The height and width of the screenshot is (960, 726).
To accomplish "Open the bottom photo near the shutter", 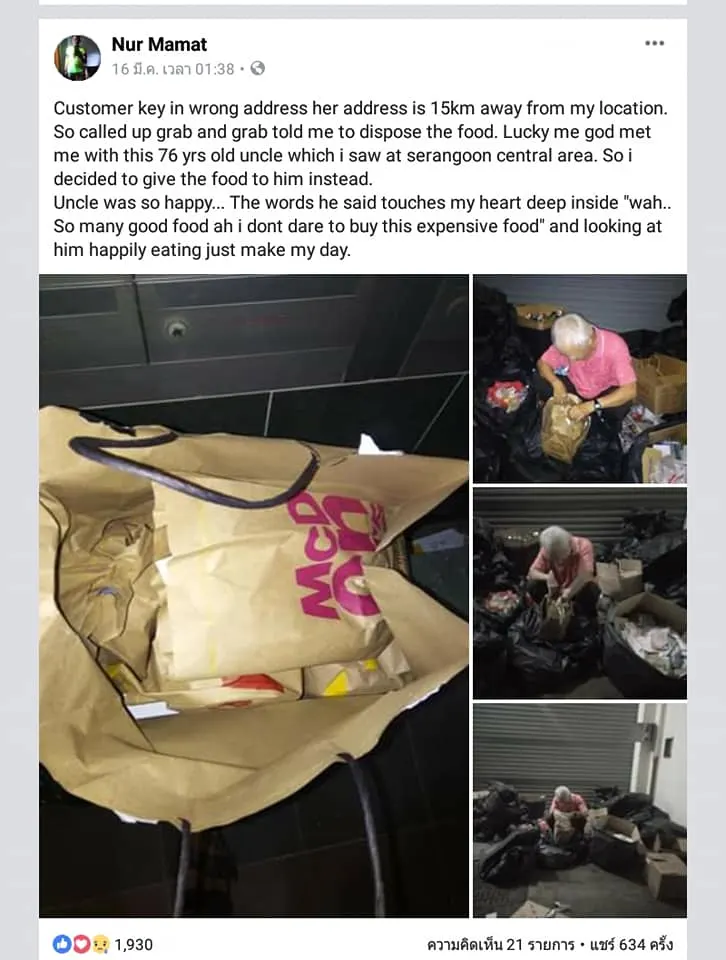I will (580, 810).
